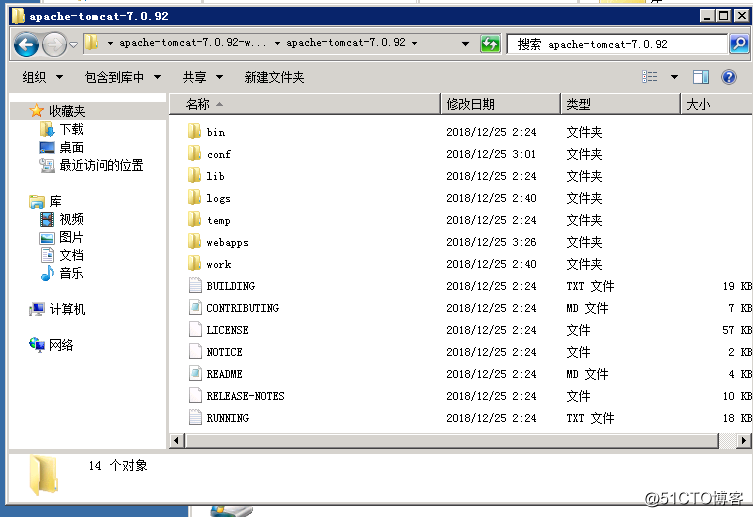The height and width of the screenshot is (517, 753).
Task: Open 最近访问的位置 in the navigation pane
Action: tap(101, 166)
